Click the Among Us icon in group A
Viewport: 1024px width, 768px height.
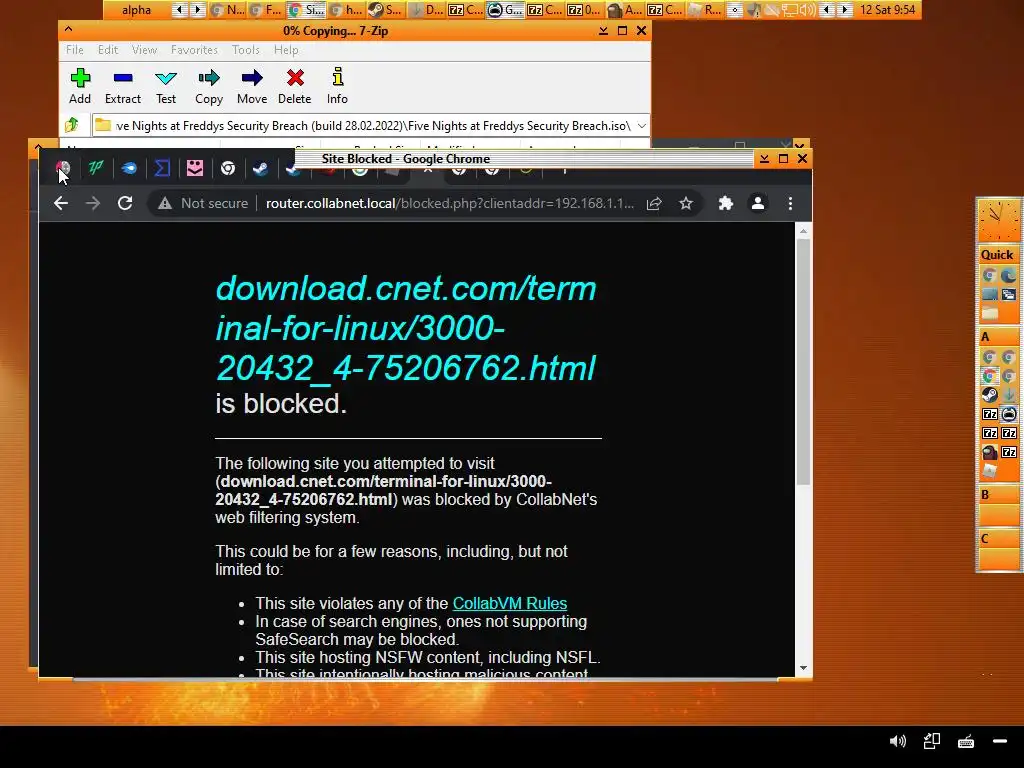coord(989,451)
